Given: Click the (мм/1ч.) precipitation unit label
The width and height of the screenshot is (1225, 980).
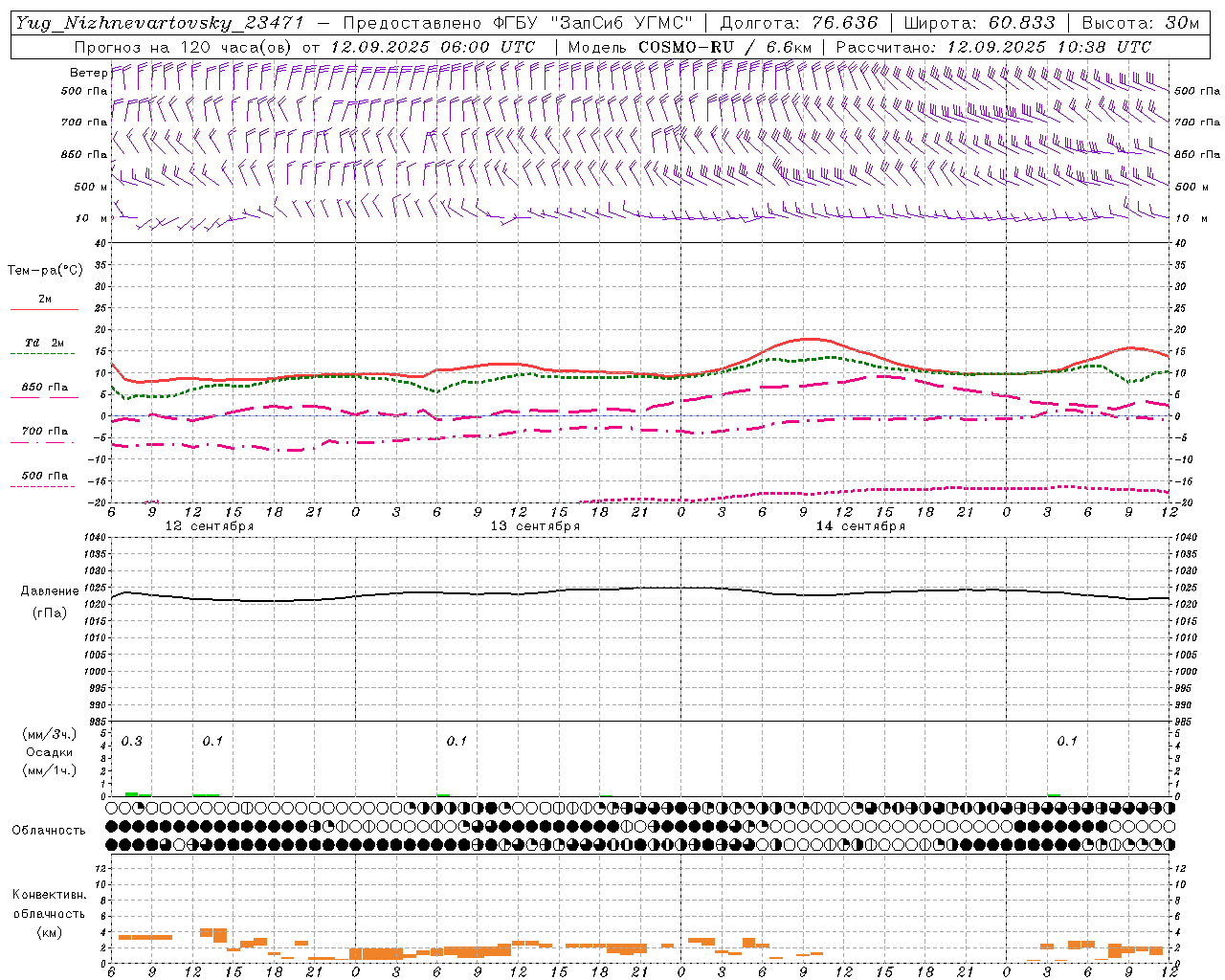Looking at the screenshot, I should pos(49,770).
